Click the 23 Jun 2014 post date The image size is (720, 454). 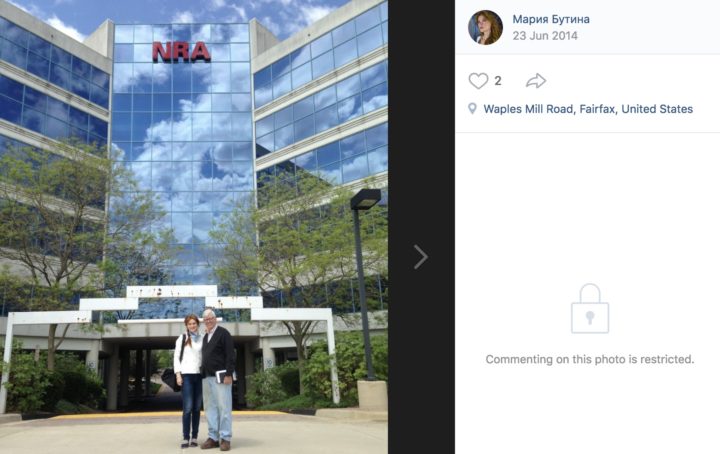[545, 36]
